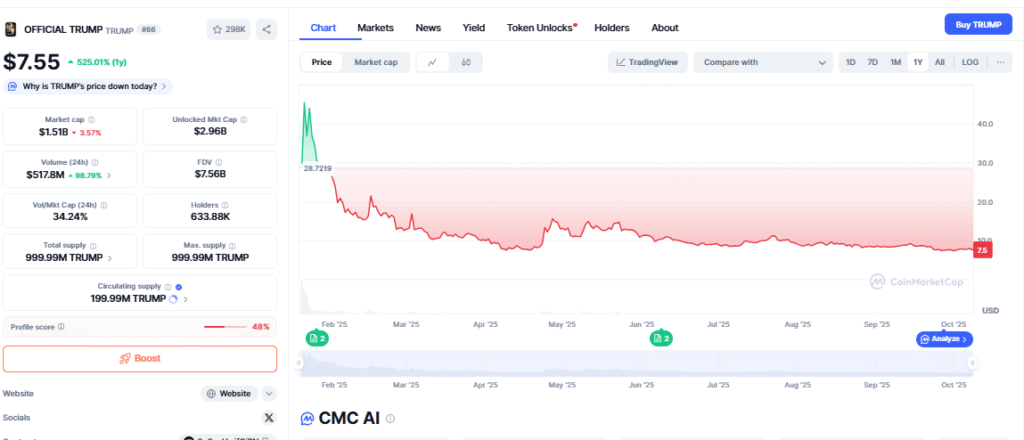Click the Buy TRUMP button

pyautogui.click(x=978, y=24)
